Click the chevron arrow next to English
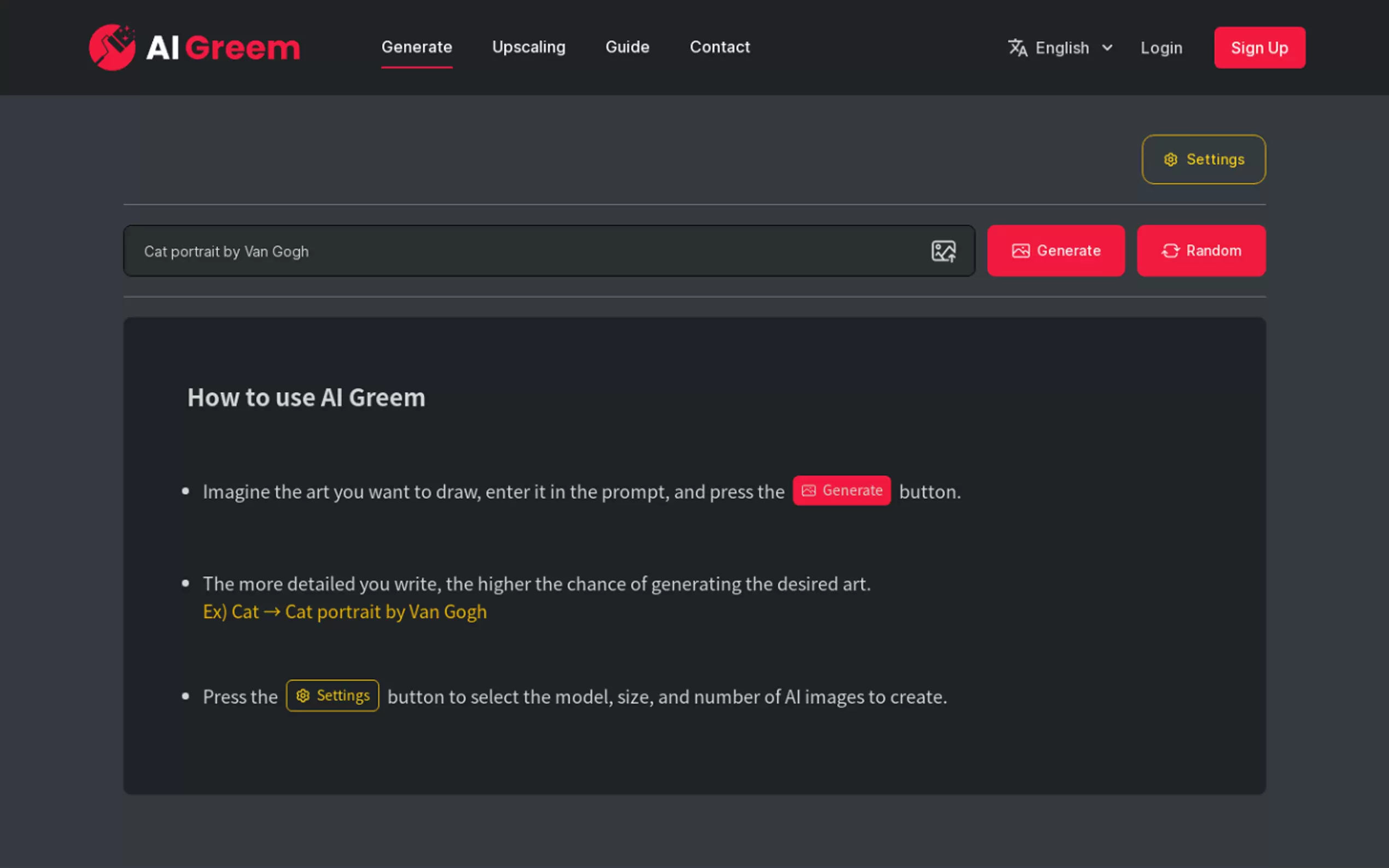Viewport: 1389px width, 868px height. 1107,48
